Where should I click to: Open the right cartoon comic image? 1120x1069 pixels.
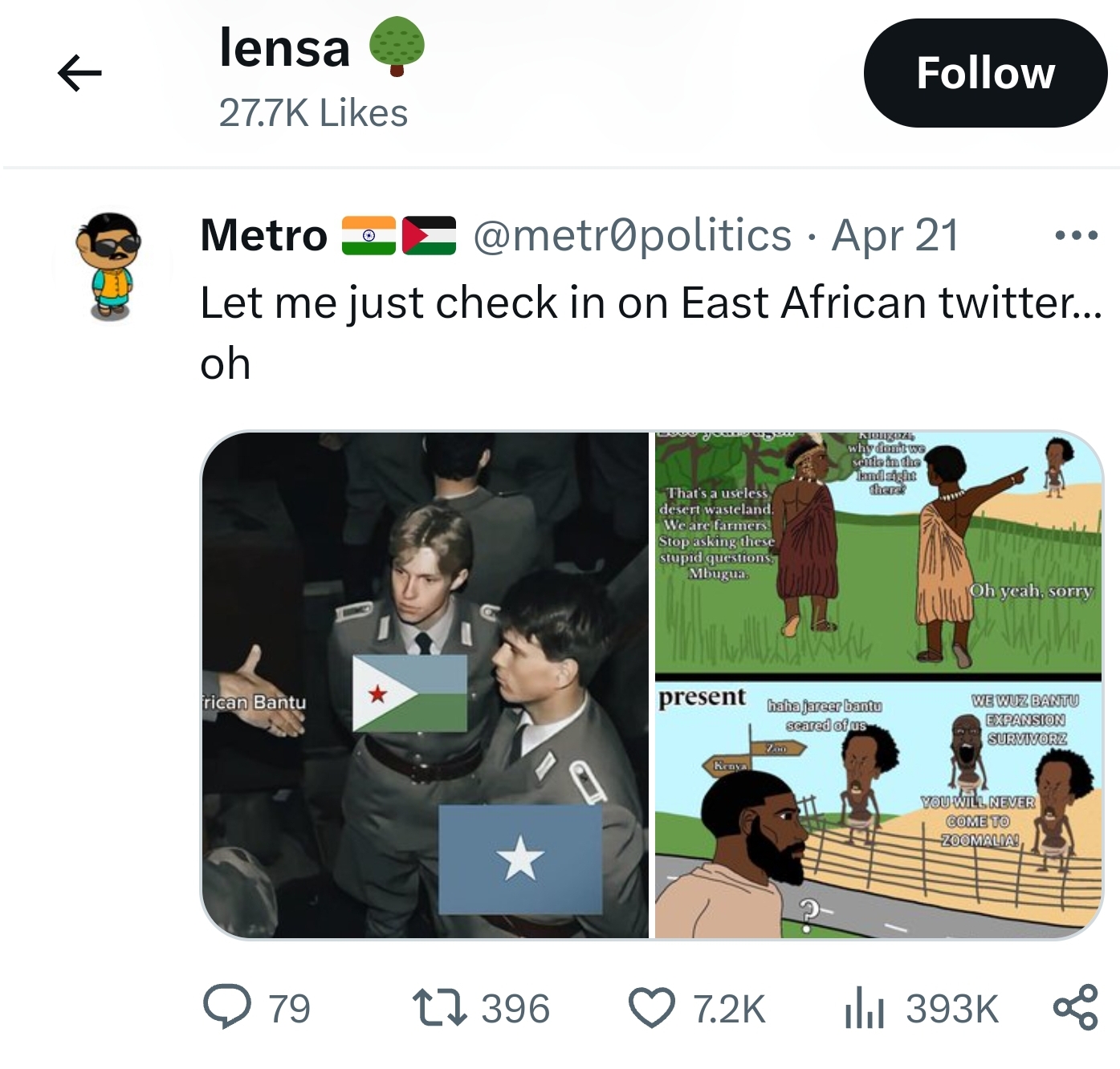[x=878, y=685]
